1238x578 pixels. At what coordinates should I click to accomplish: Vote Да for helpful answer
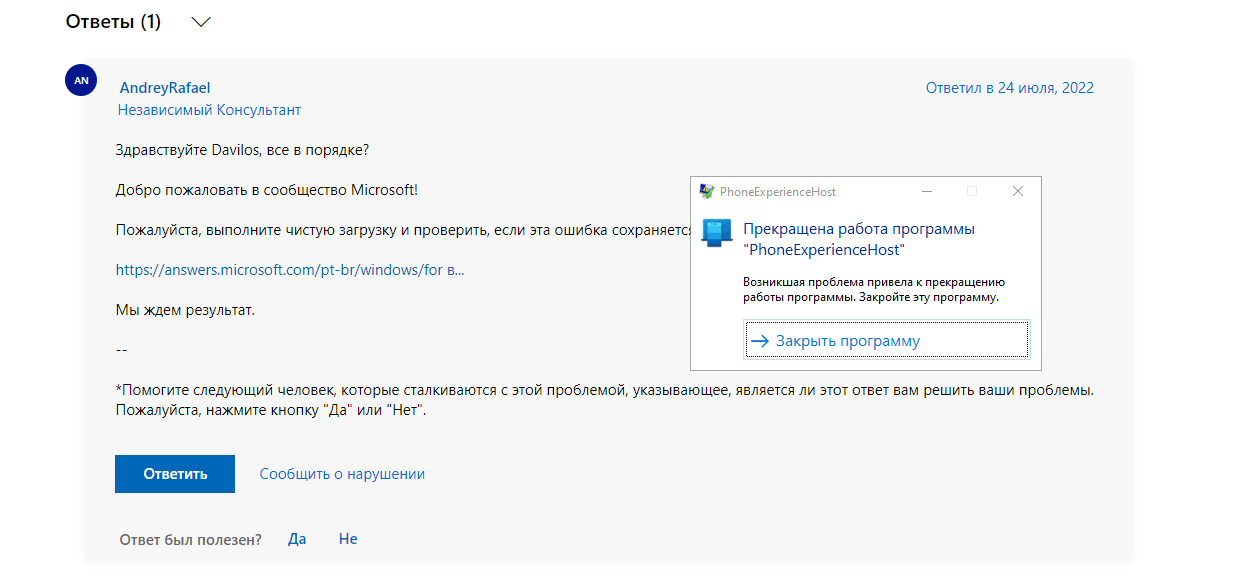[297, 539]
